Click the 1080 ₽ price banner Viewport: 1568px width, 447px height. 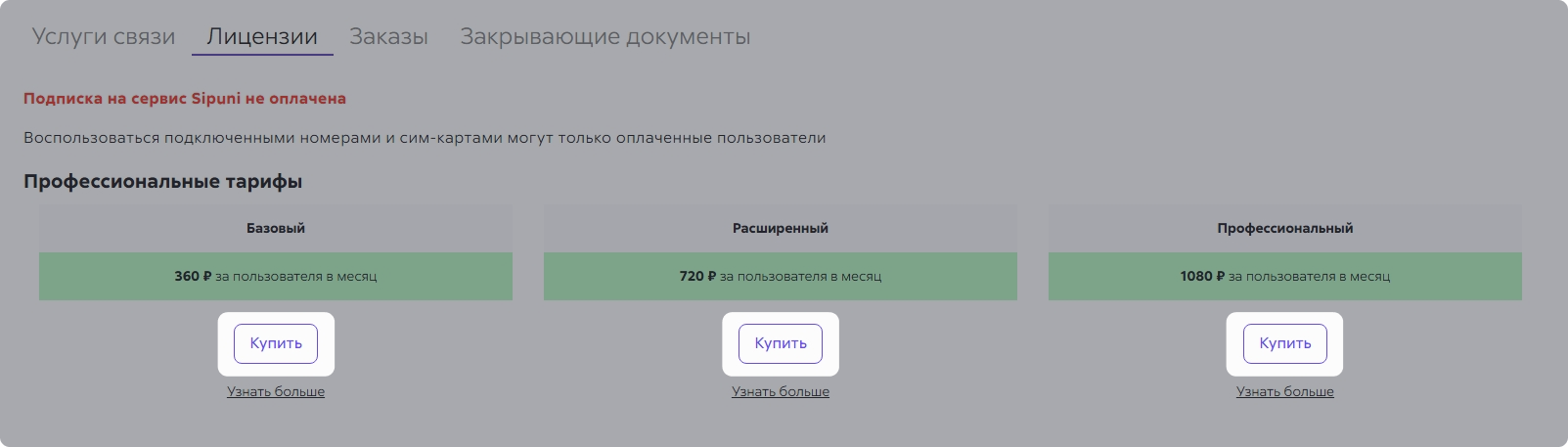pyautogui.click(x=1285, y=277)
